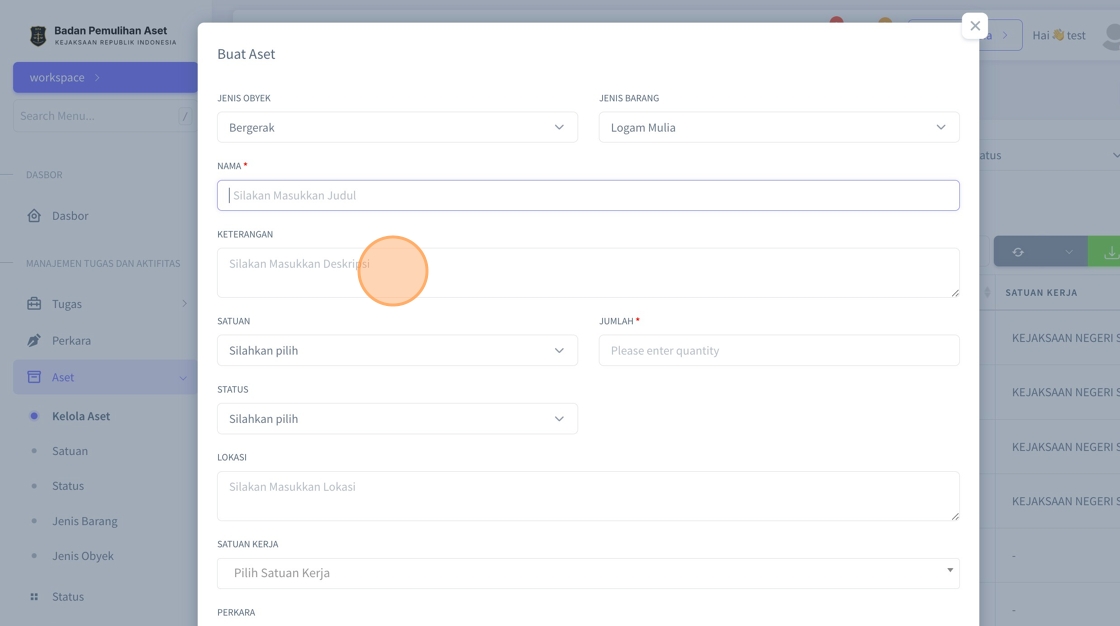Click the Hai test user greeting
This screenshot has height=626, width=1120.
coord(1059,35)
